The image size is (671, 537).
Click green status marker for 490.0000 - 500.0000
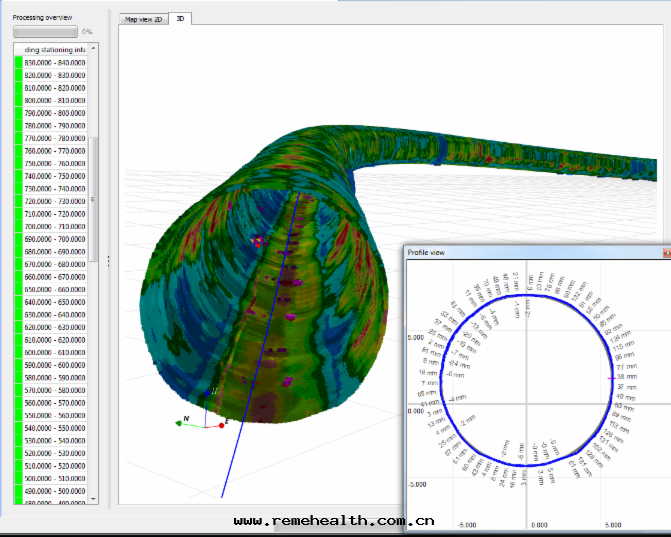18,491
